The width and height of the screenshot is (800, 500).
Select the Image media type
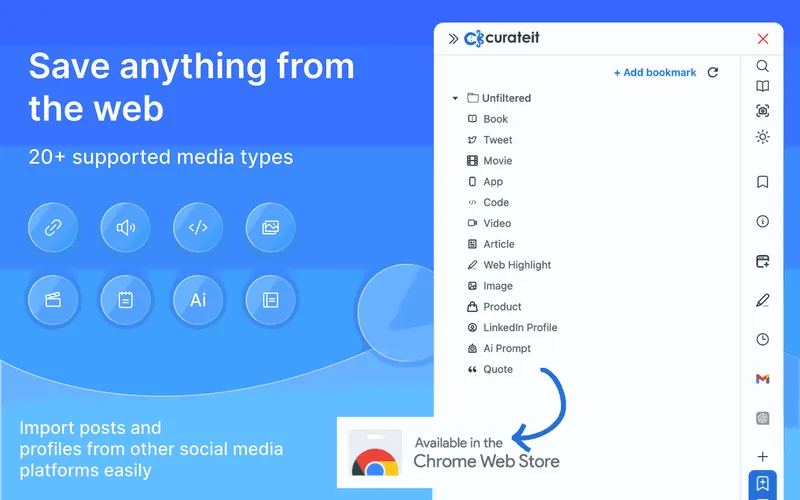(x=490, y=286)
